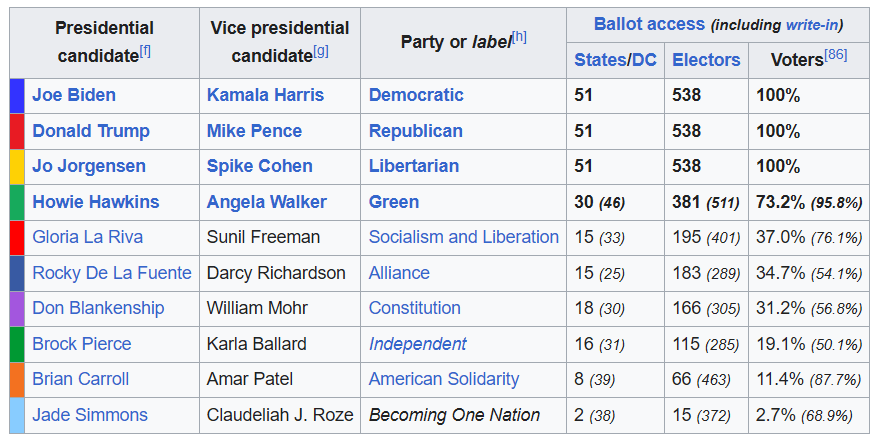Click the Donald Trump link
Screen dimensions: 880x441
[91, 131]
